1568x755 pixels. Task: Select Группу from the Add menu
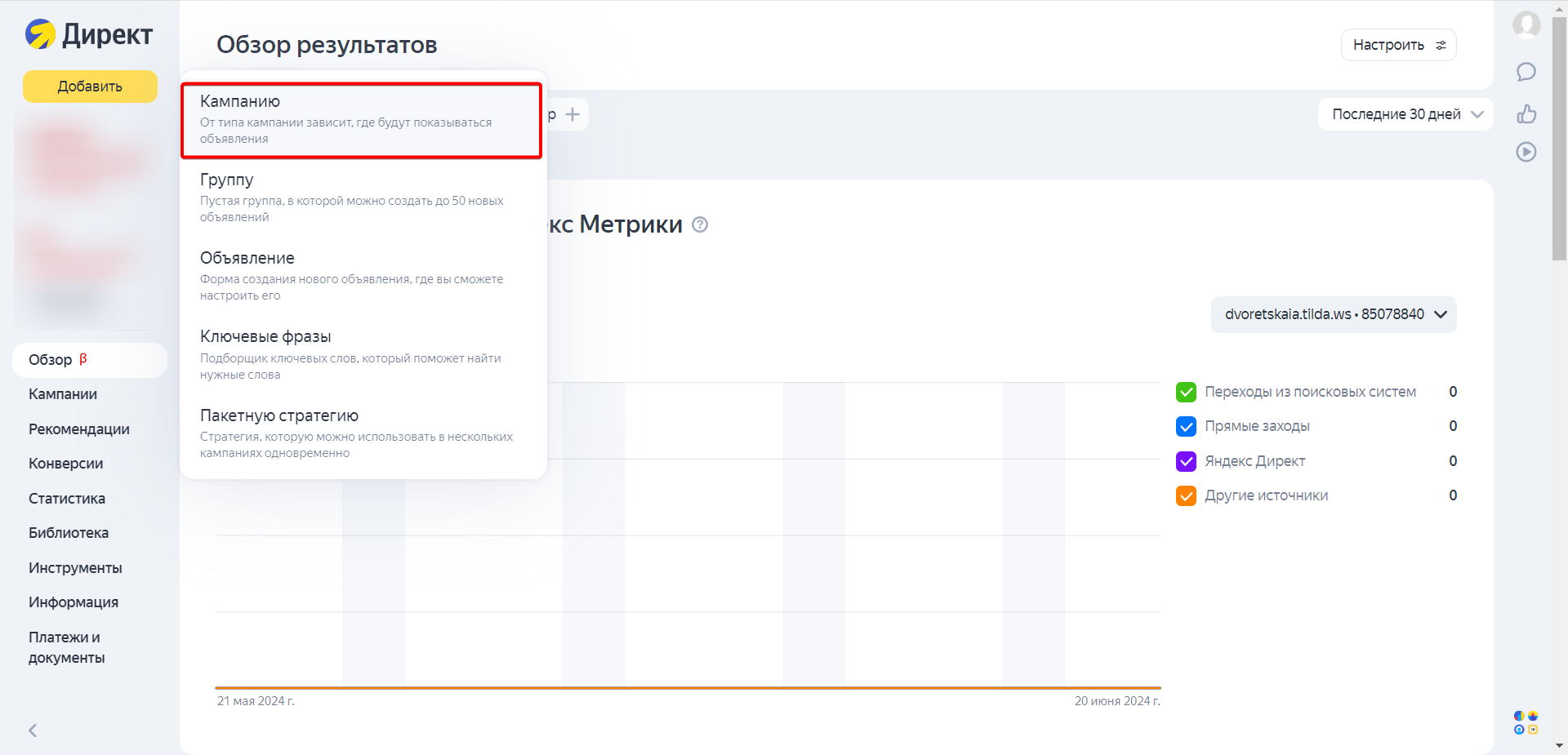tap(362, 198)
